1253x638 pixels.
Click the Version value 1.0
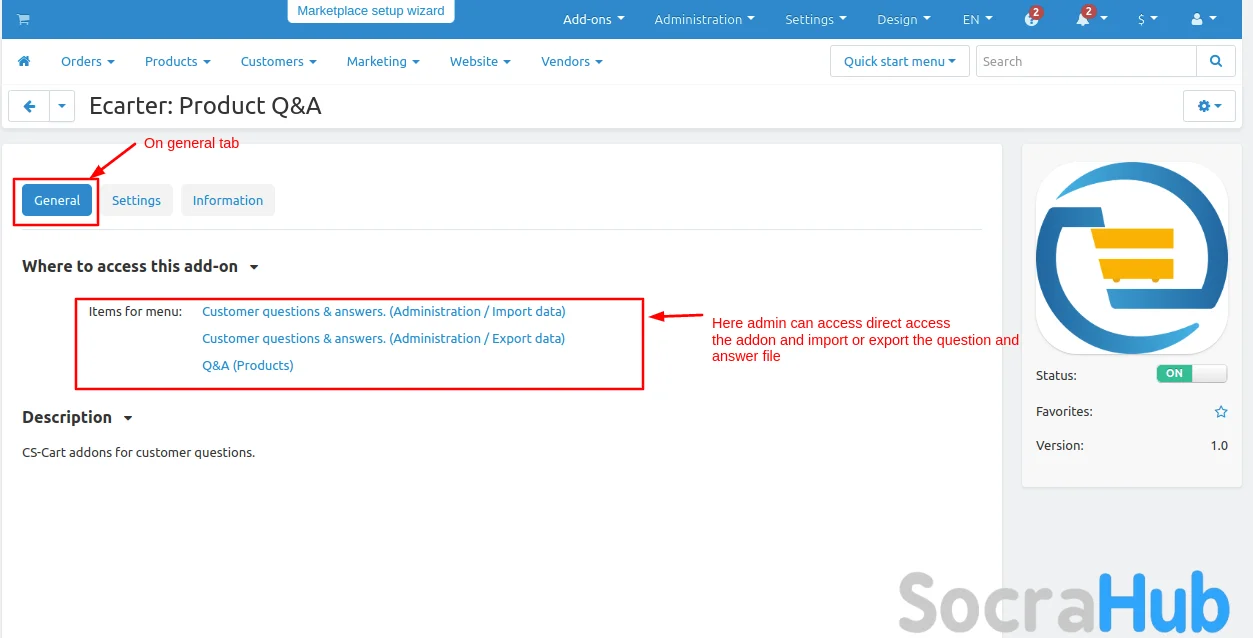coord(1219,445)
